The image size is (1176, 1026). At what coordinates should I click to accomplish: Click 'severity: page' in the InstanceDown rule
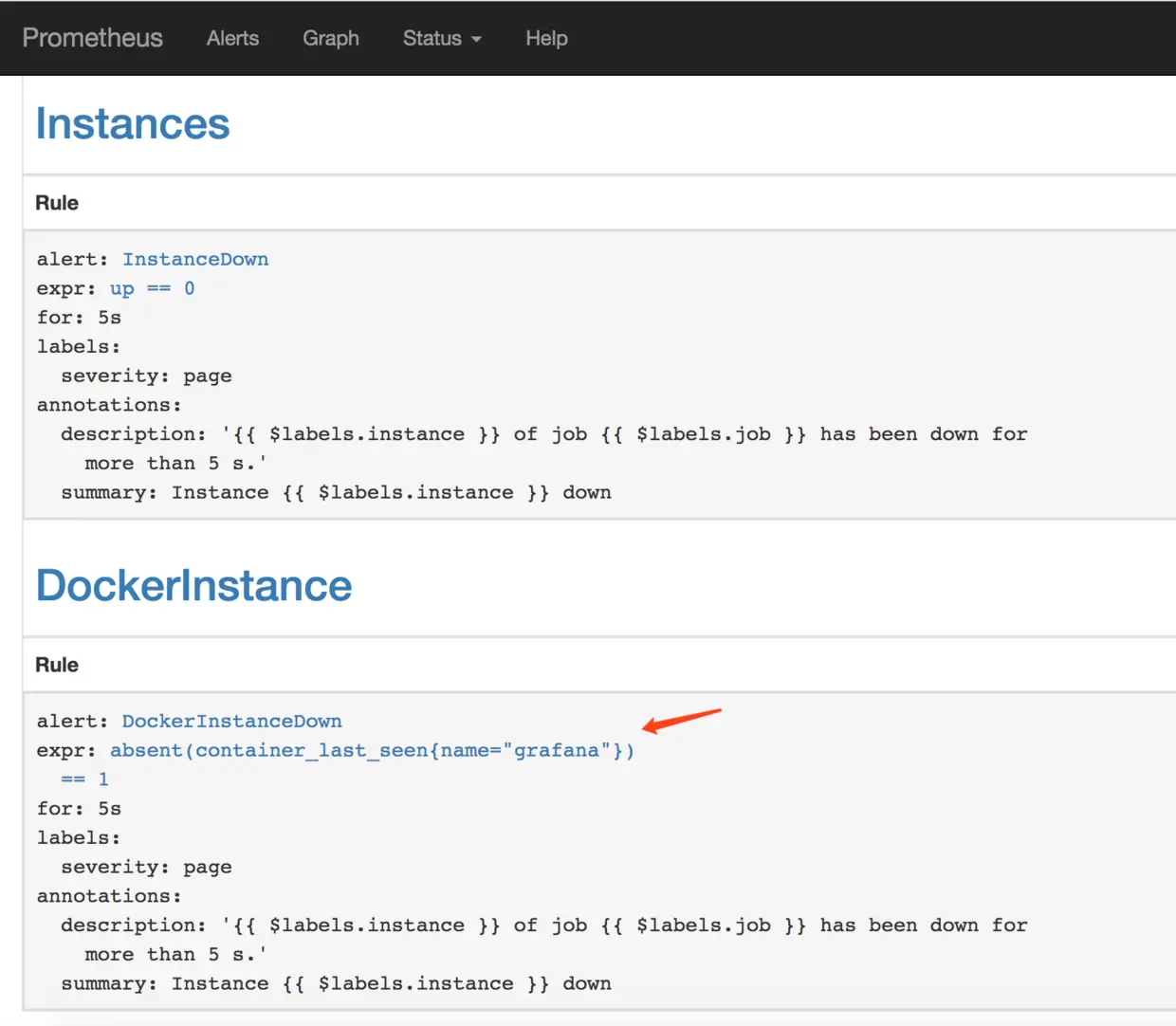pyautogui.click(x=146, y=376)
